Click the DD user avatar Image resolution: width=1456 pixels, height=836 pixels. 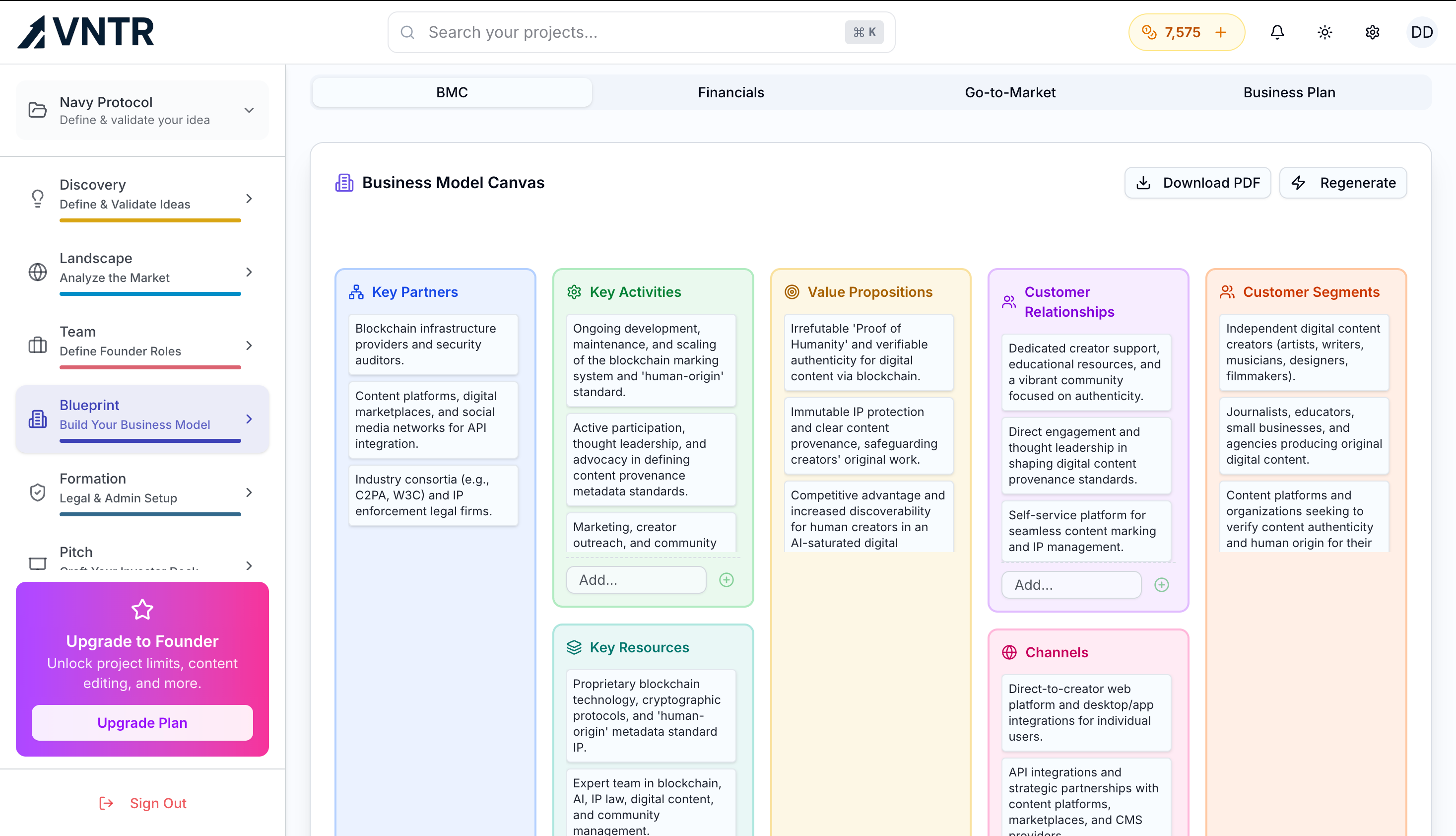pyautogui.click(x=1422, y=32)
